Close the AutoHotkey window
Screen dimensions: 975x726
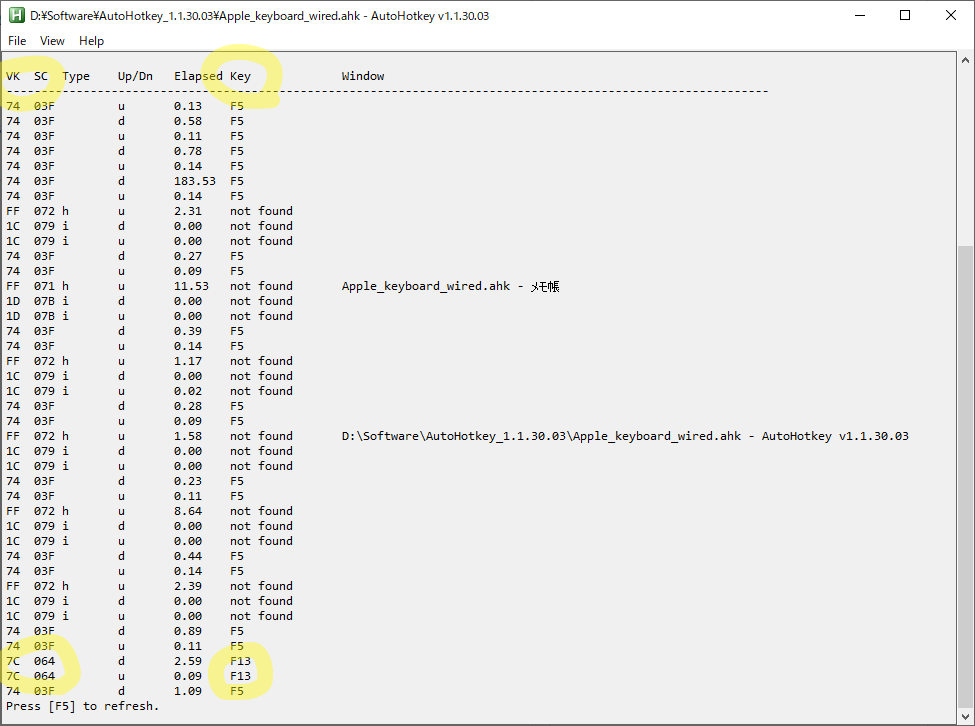(950, 16)
